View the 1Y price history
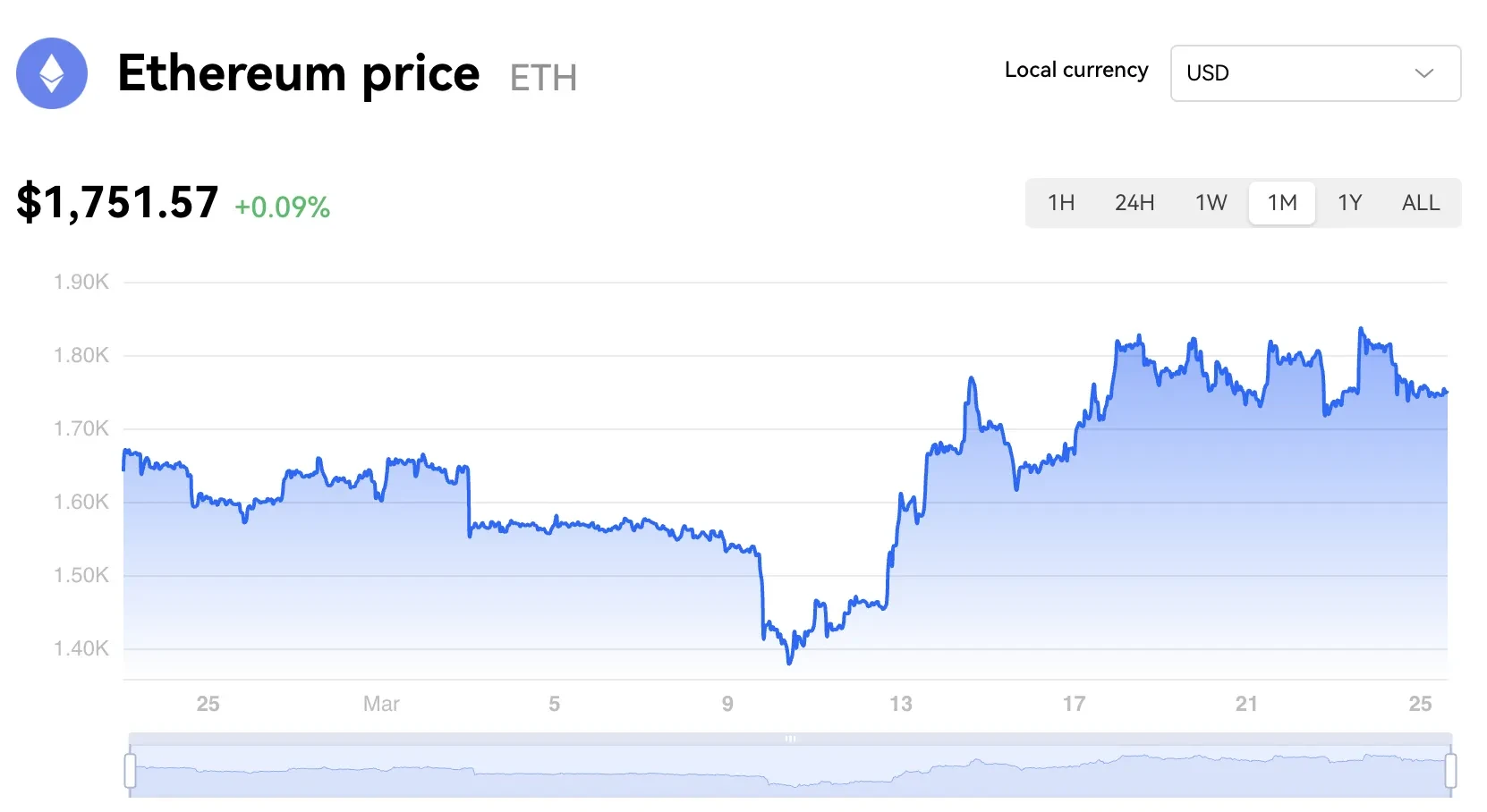1487x812 pixels. [x=1350, y=203]
